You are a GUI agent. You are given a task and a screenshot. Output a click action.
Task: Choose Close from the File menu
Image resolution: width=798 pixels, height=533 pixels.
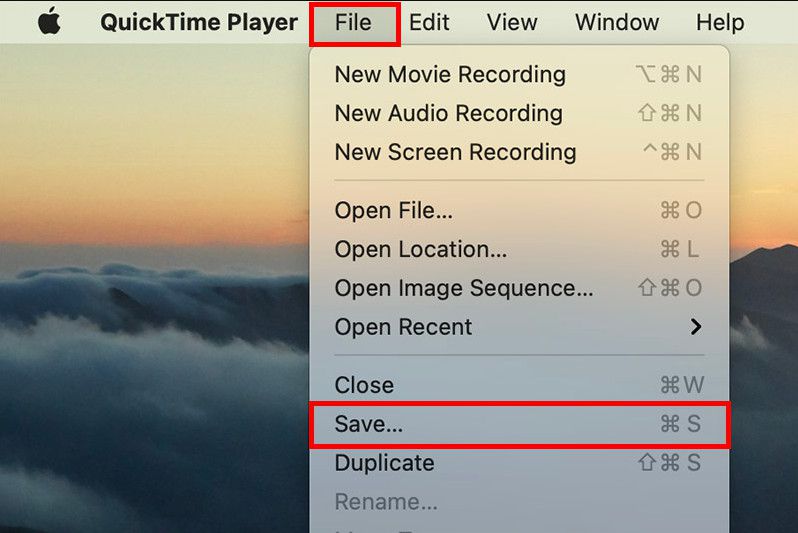(519, 385)
